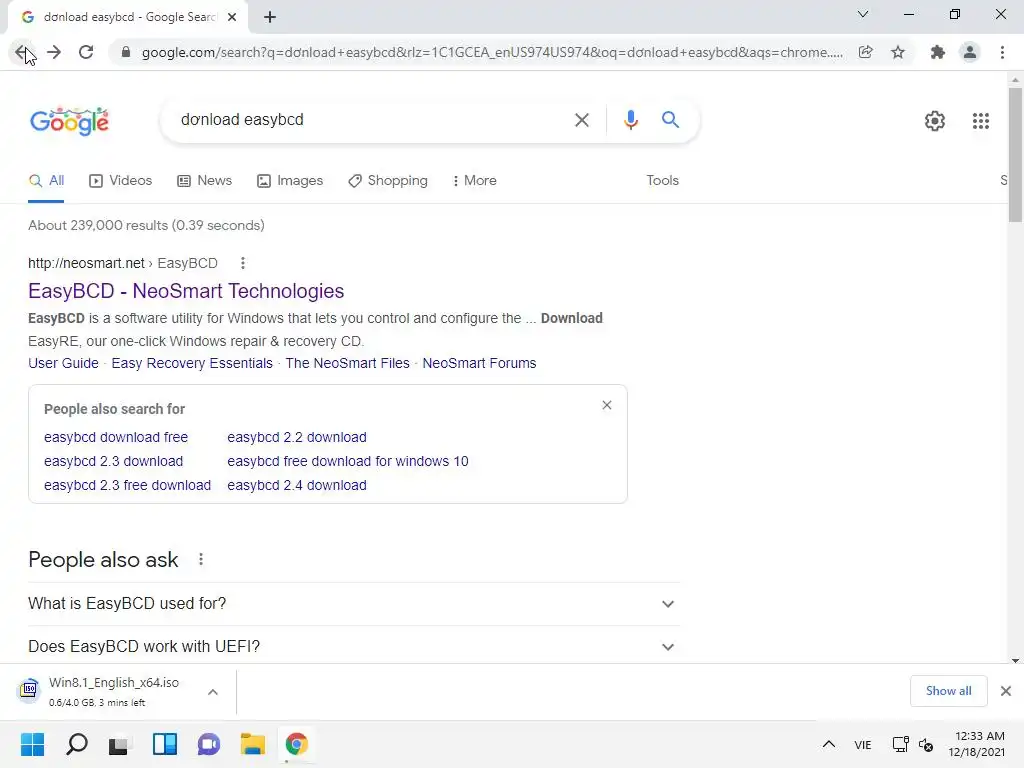The image size is (1024, 768).
Task: Open People also ask options menu
Action: (x=201, y=560)
